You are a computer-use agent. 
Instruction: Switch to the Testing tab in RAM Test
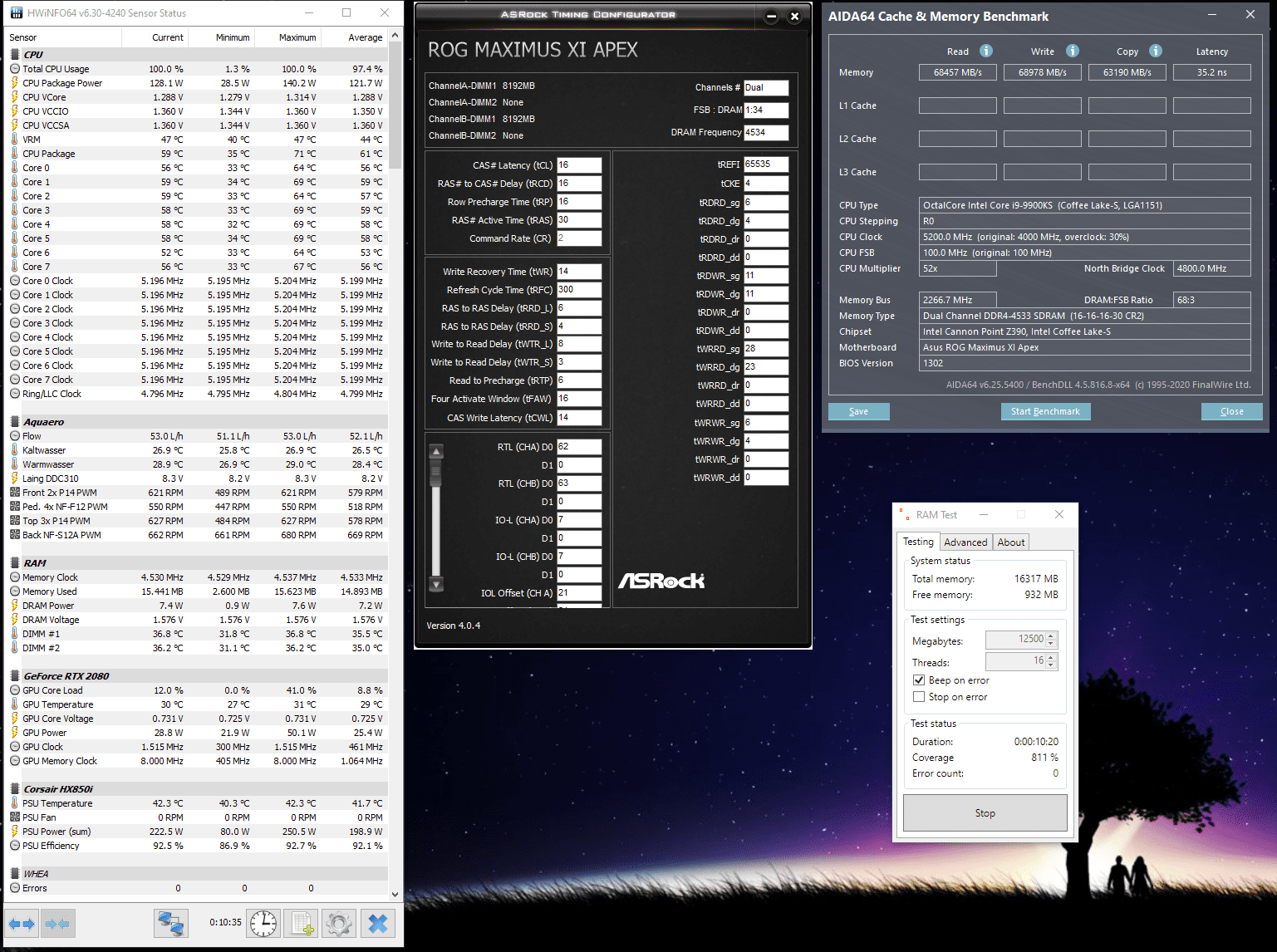point(918,542)
